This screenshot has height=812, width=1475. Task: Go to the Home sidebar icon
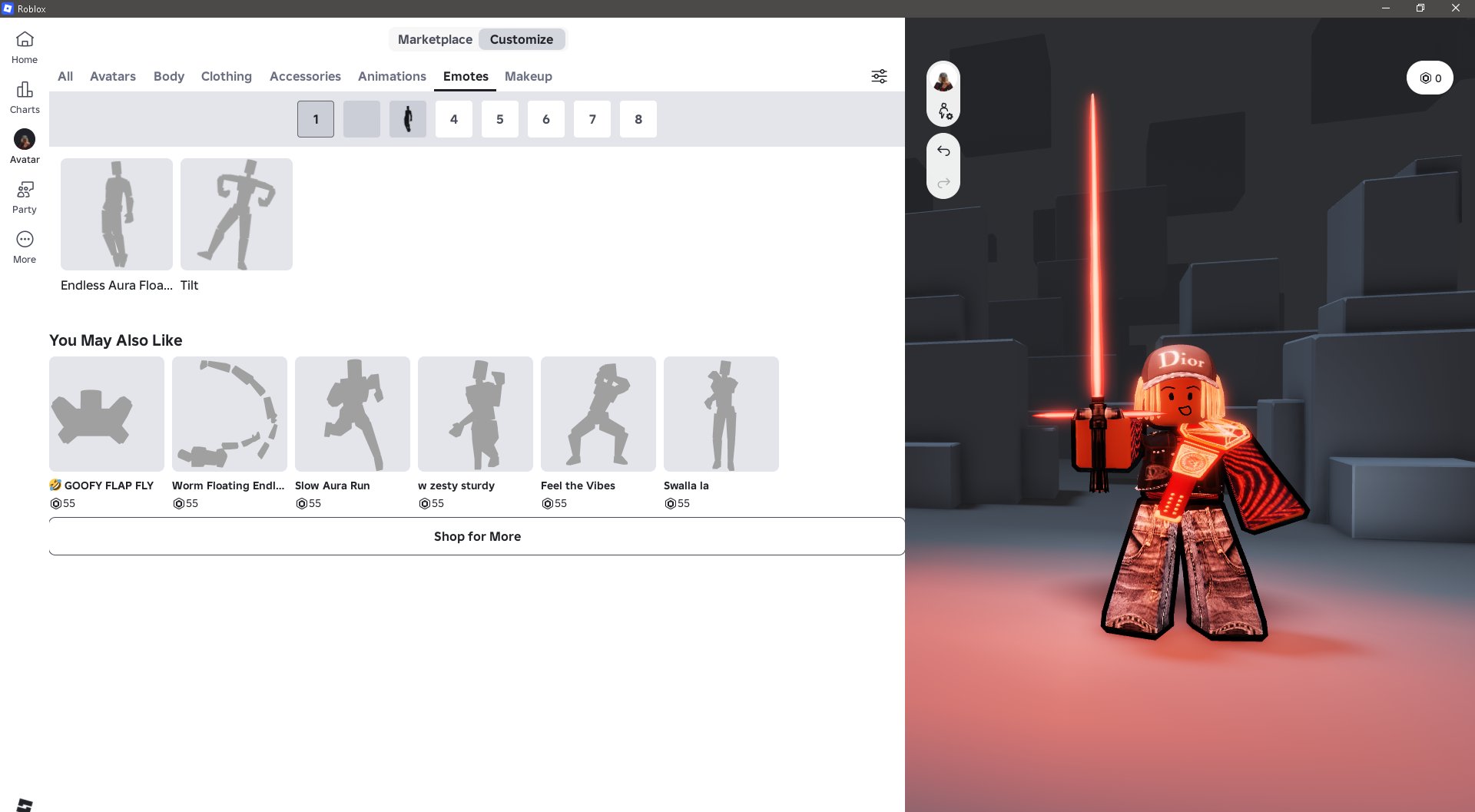[x=25, y=47]
